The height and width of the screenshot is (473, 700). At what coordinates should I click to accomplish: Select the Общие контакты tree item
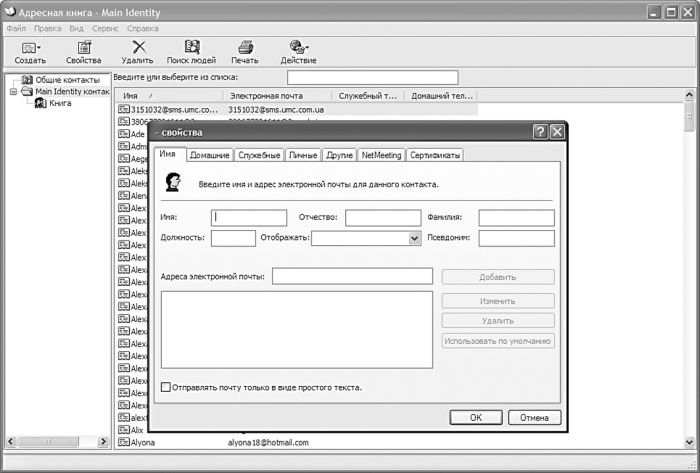pos(67,80)
